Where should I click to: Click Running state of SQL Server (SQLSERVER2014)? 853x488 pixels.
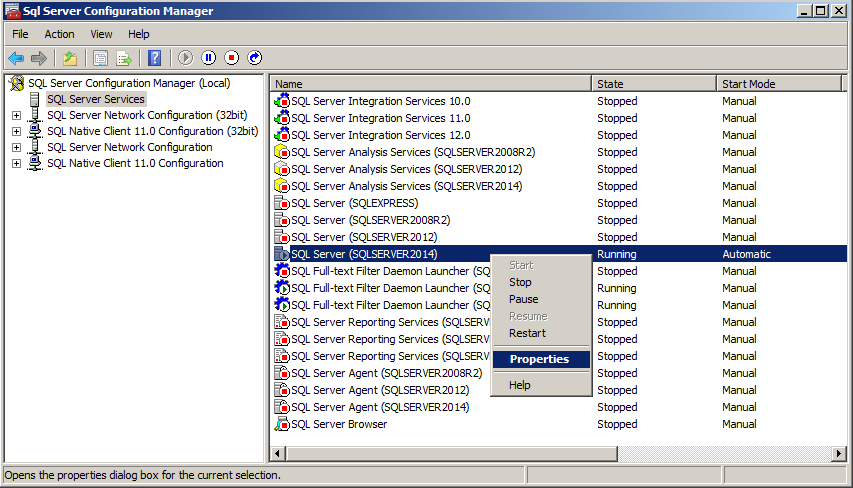pyautogui.click(x=616, y=254)
